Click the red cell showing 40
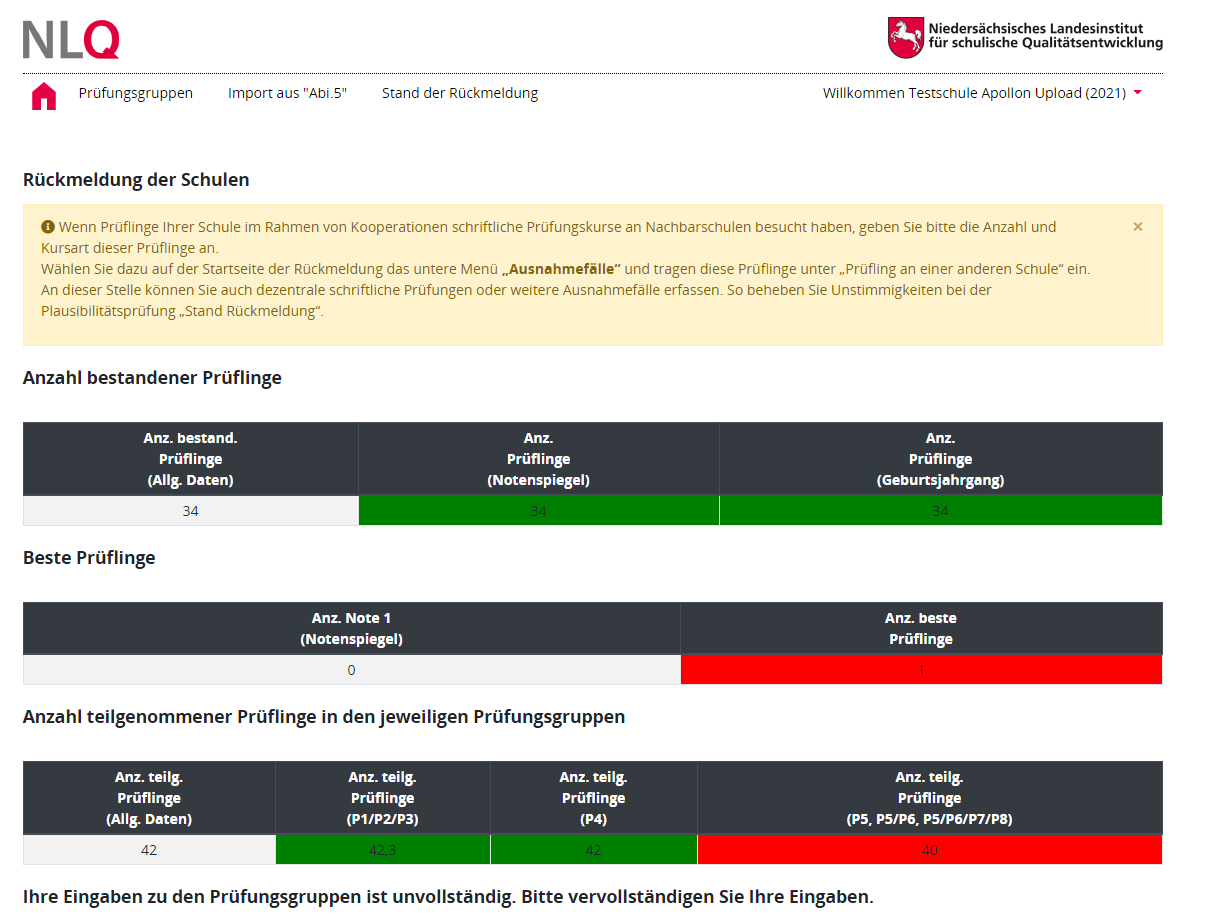 tap(929, 850)
